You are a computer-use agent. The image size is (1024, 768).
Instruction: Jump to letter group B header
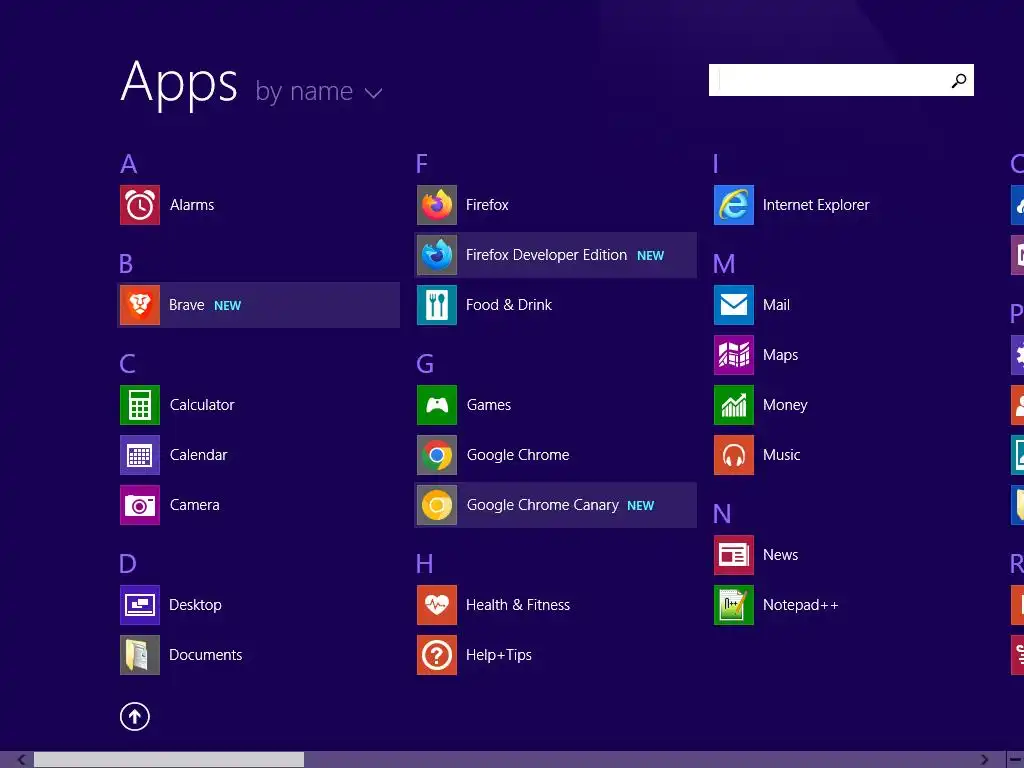tap(126, 264)
